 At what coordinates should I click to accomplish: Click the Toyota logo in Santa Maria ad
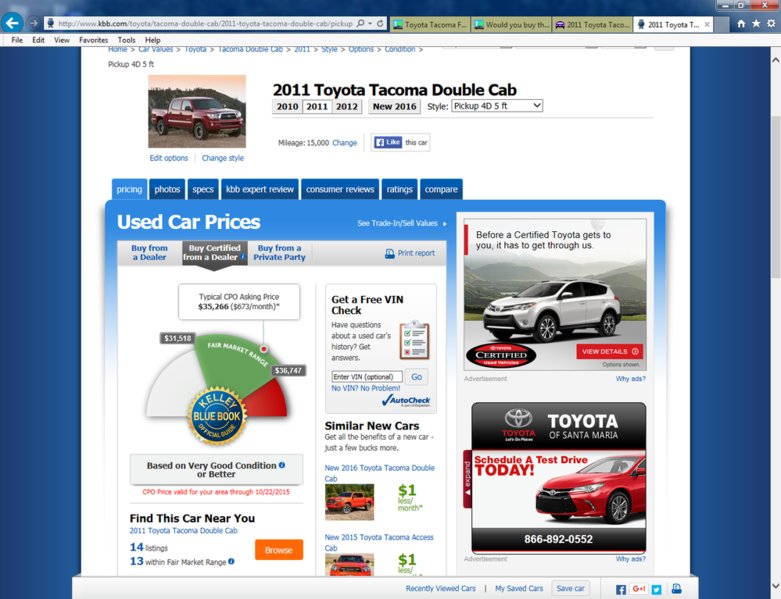[518, 425]
